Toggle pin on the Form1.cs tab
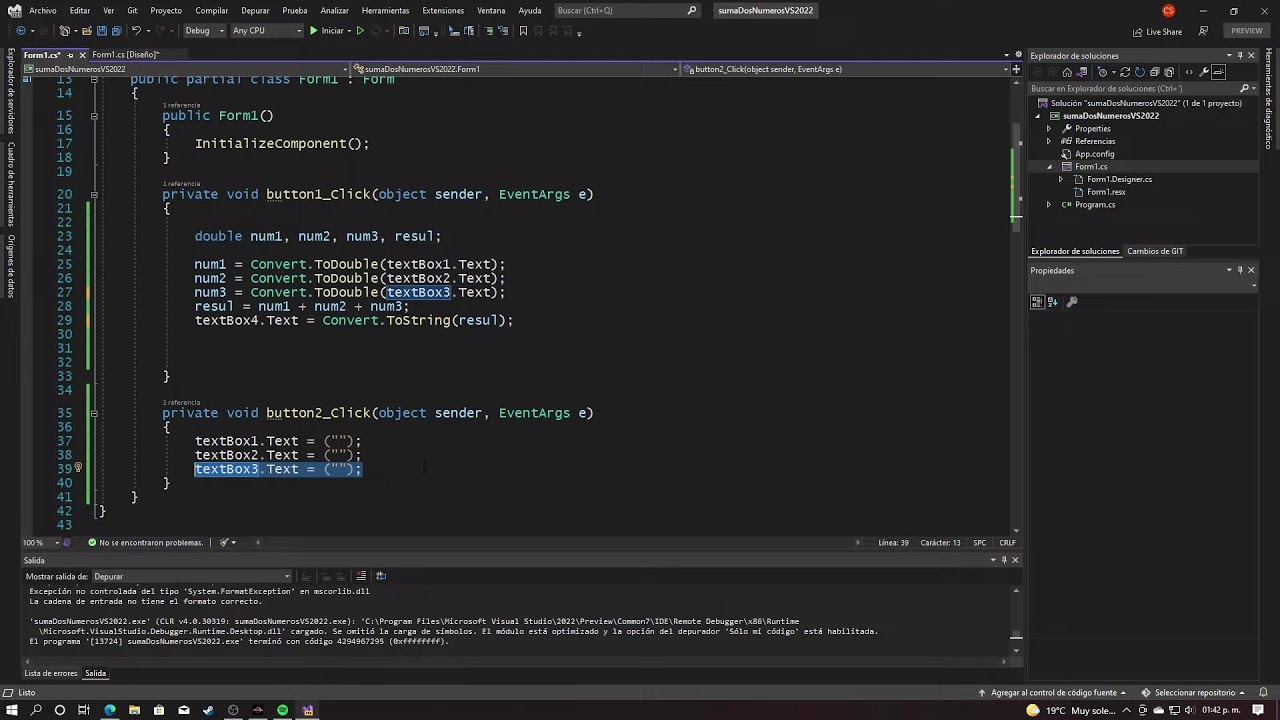1280x720 pixels. point(70,55)
